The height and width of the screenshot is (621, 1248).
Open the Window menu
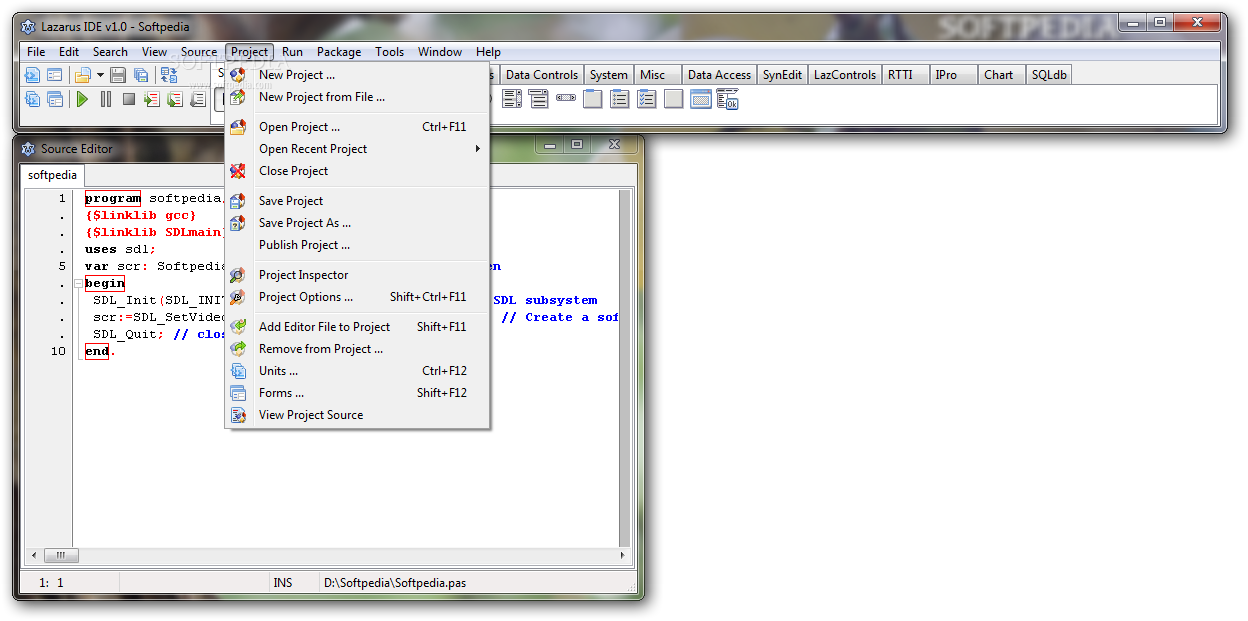(440, 52)
